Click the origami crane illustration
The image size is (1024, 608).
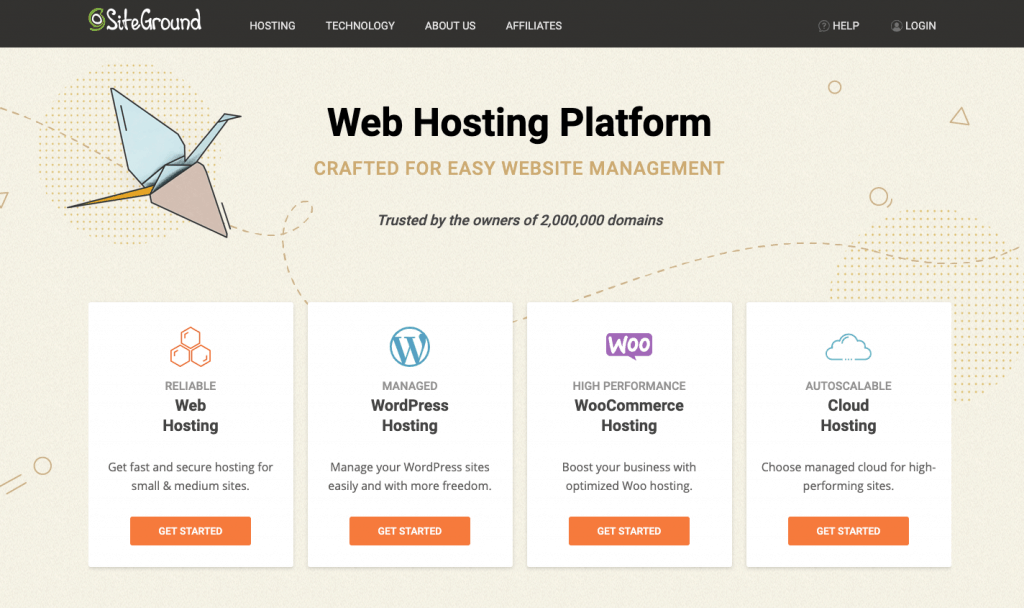[x=157, y=163]
